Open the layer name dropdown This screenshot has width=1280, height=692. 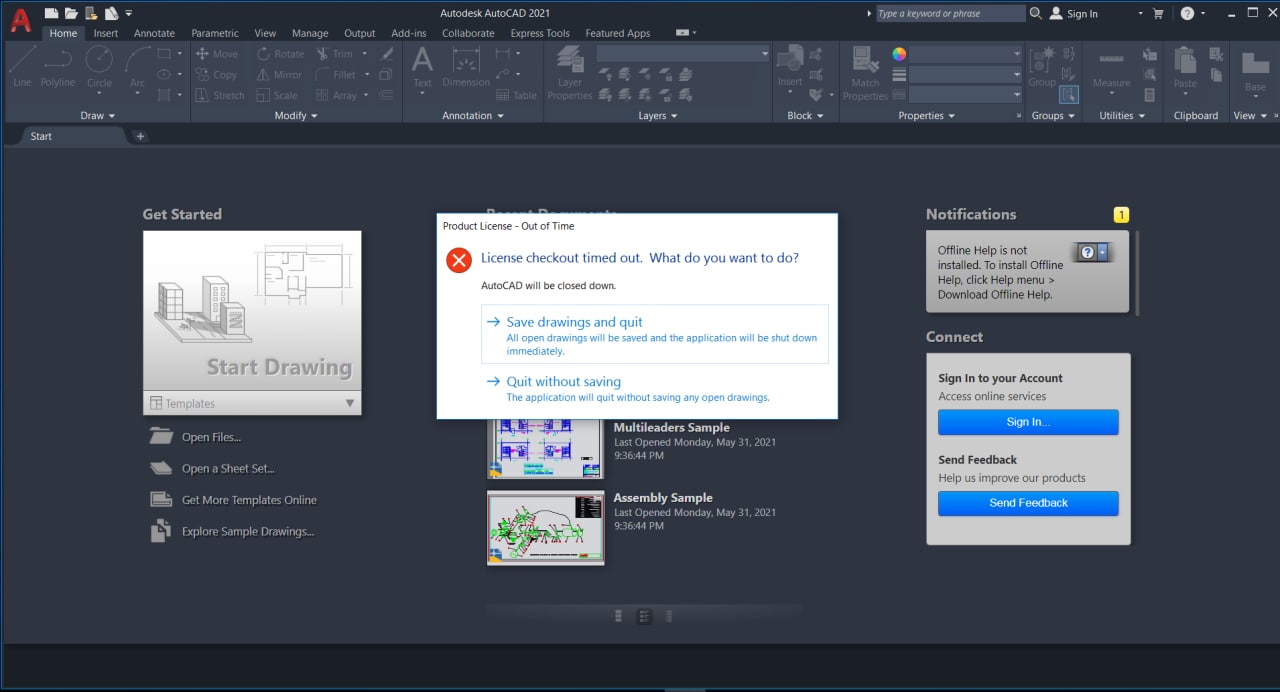click(x=684, y=54)
